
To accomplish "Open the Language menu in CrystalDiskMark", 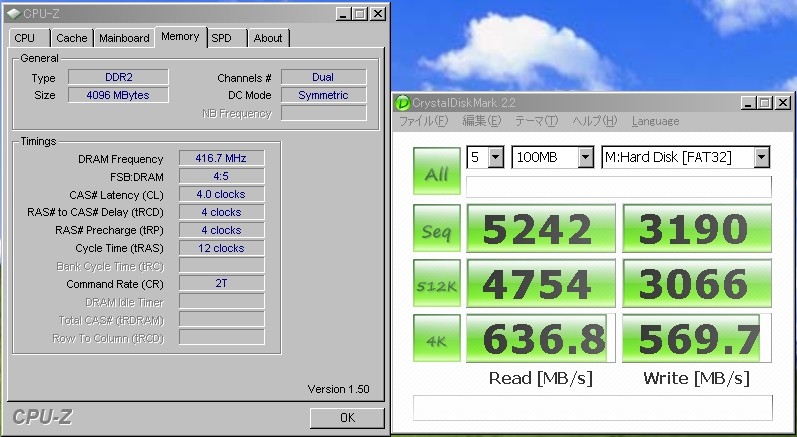I will pyautogui.click(x=655, y=121).
